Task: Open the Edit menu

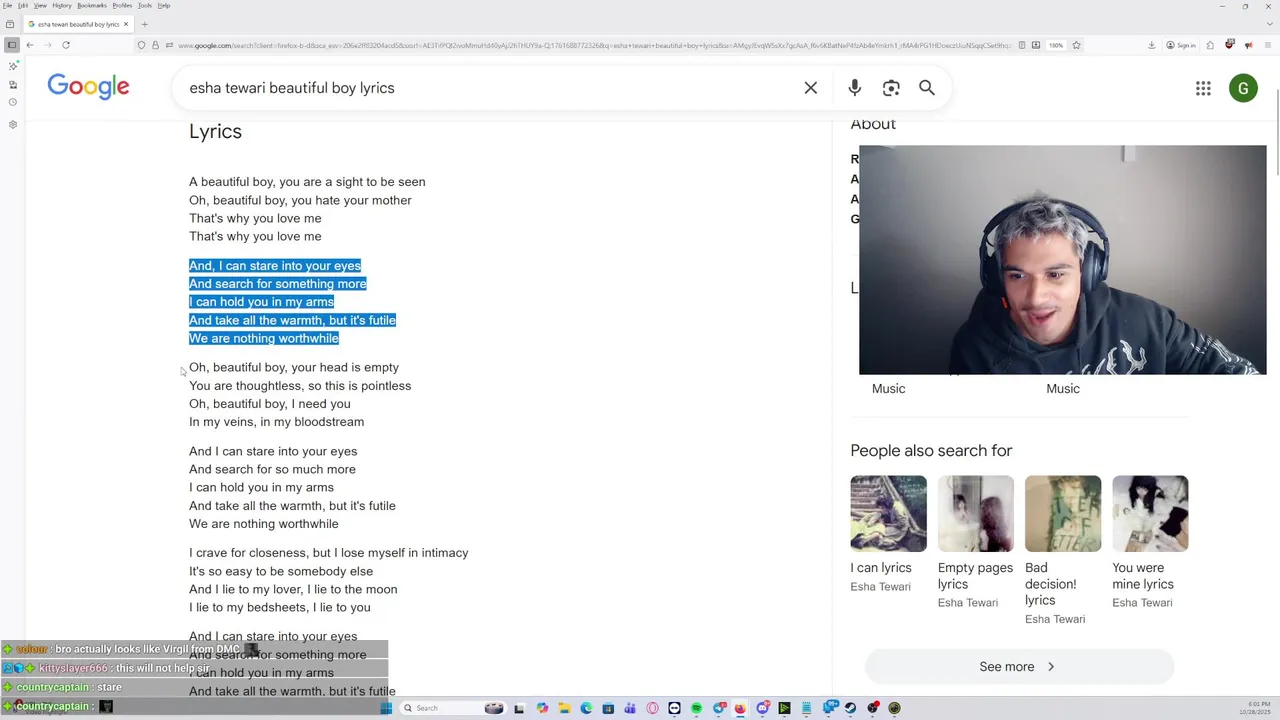Action: (22, 5)
